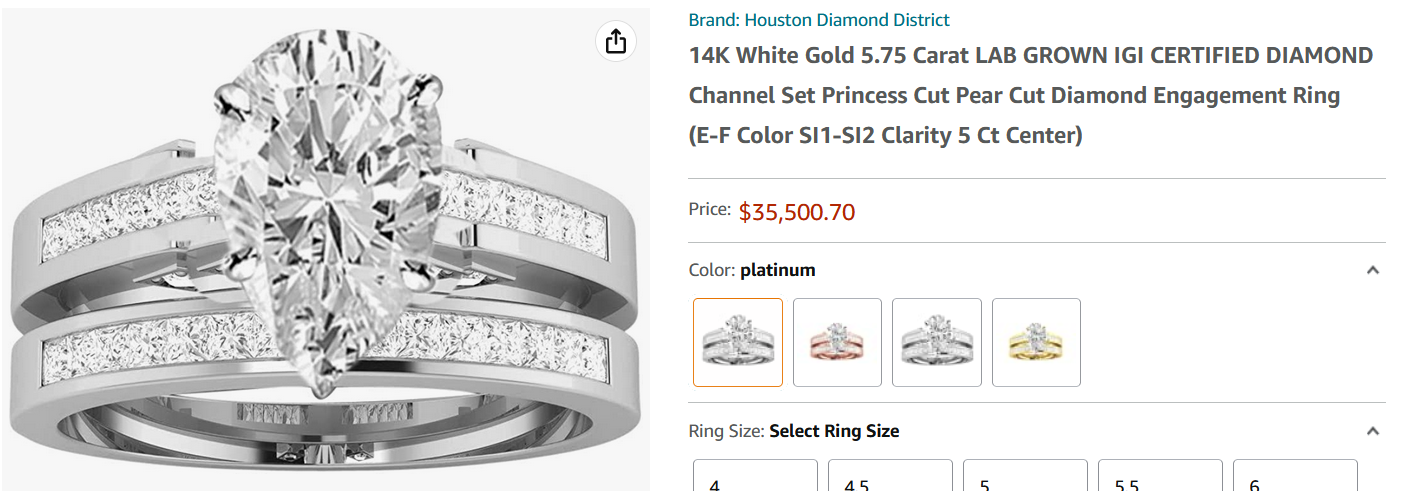Collapse the Color options section chevron

[1373, 270]
